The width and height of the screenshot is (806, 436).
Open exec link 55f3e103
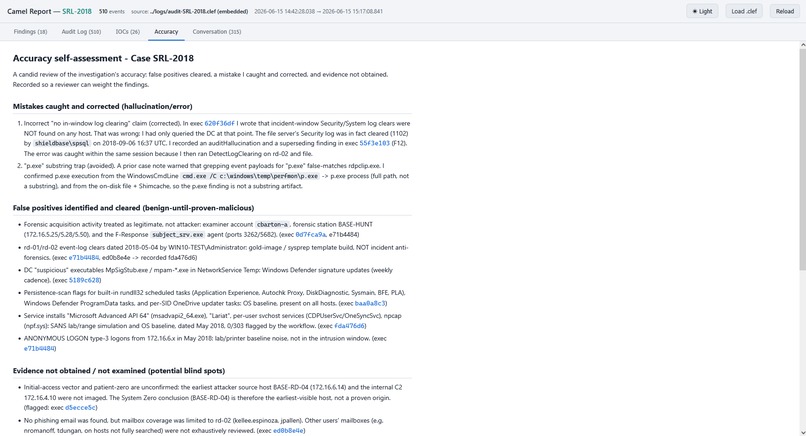click(374, 143)
